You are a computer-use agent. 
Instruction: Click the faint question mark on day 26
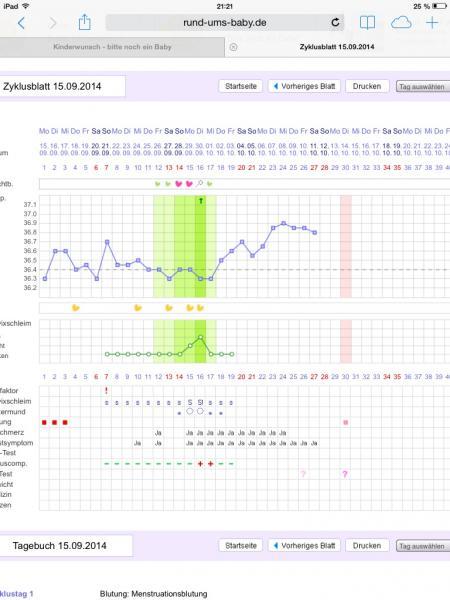(303, 474)
